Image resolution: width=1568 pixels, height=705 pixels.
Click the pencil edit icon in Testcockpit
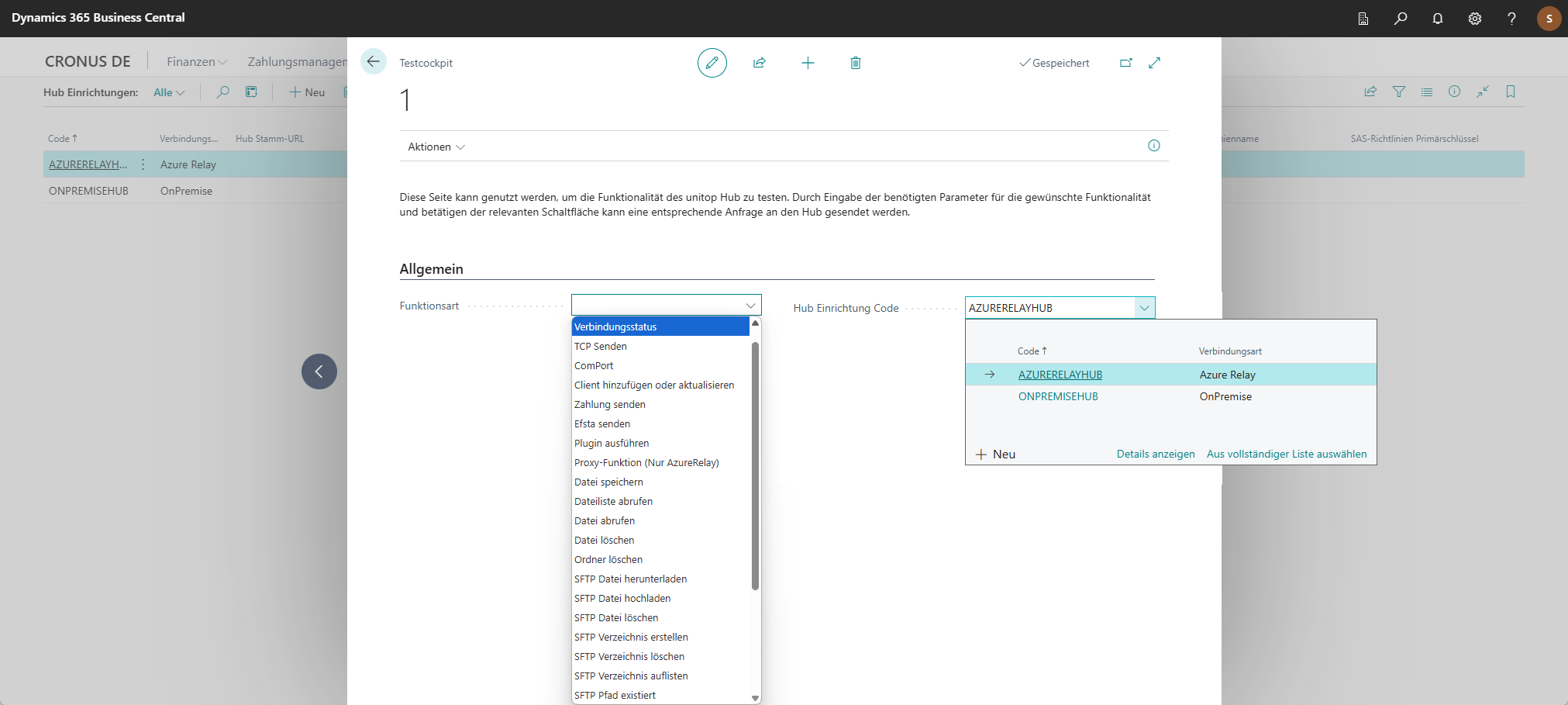(712, 63)
